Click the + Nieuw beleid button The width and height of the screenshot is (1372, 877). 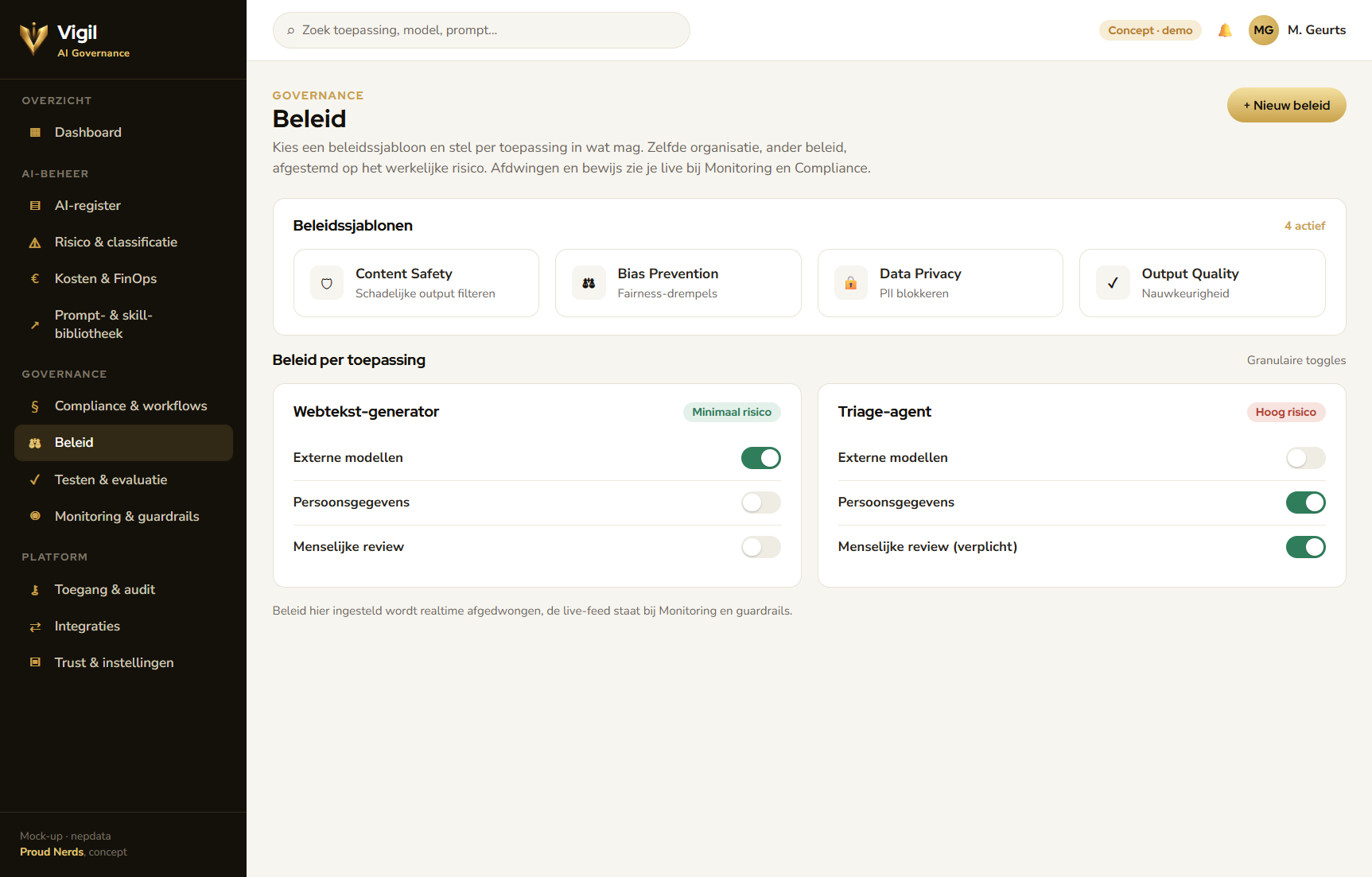click(1286, 105)
